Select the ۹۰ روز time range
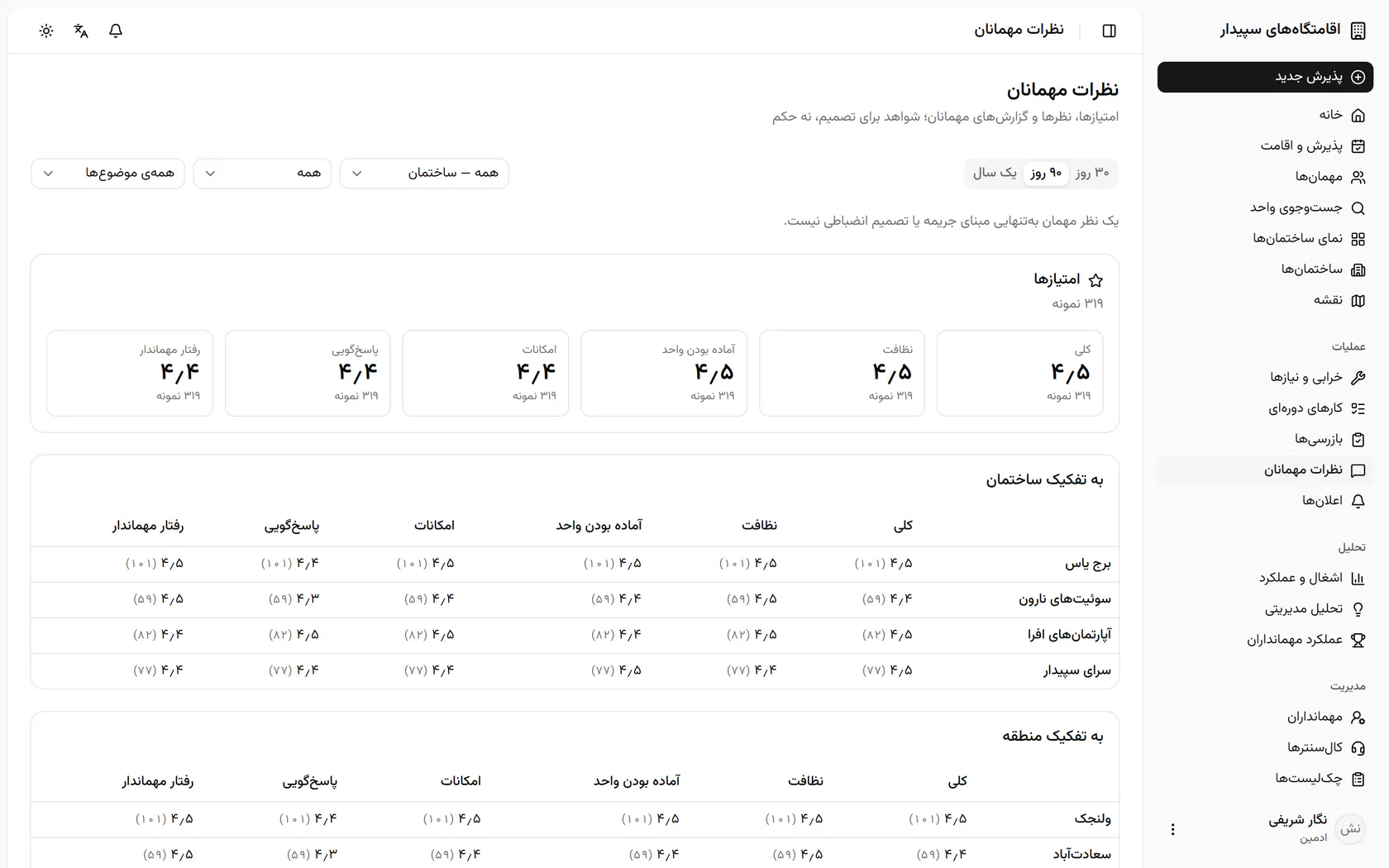This screenshot has height=868, width=1389. (1046, 173)
